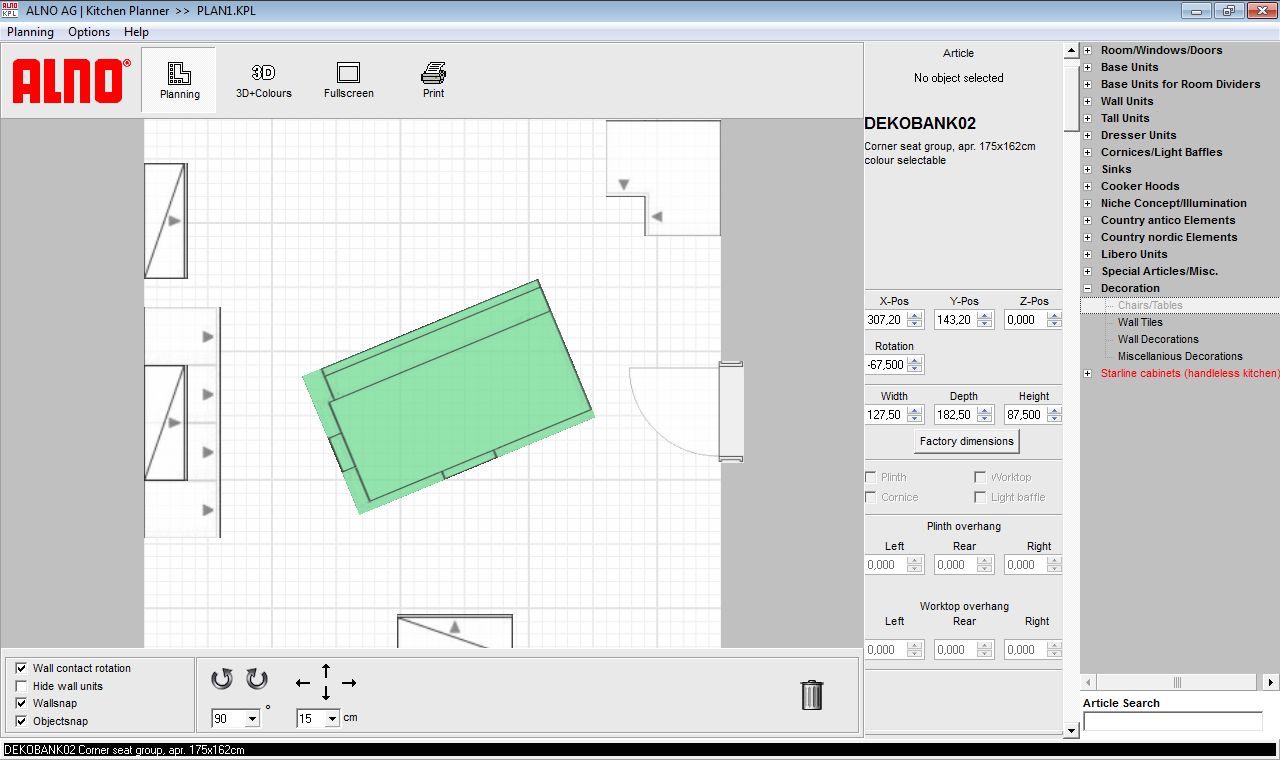Toggle Wall contact rotation checkbox
The image size is (1280, 760).
click(x=21, y=668)
